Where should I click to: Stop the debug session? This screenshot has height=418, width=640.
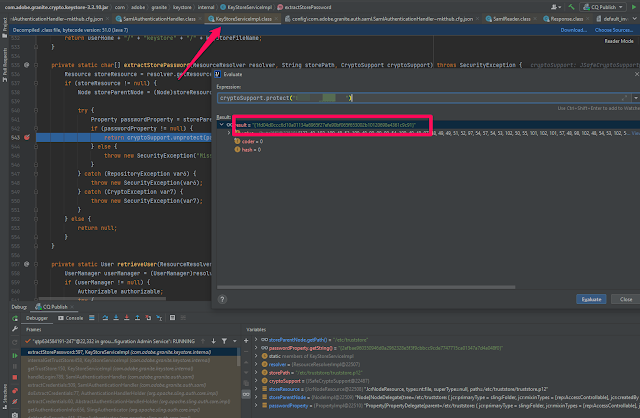click(x=15, y=378)
